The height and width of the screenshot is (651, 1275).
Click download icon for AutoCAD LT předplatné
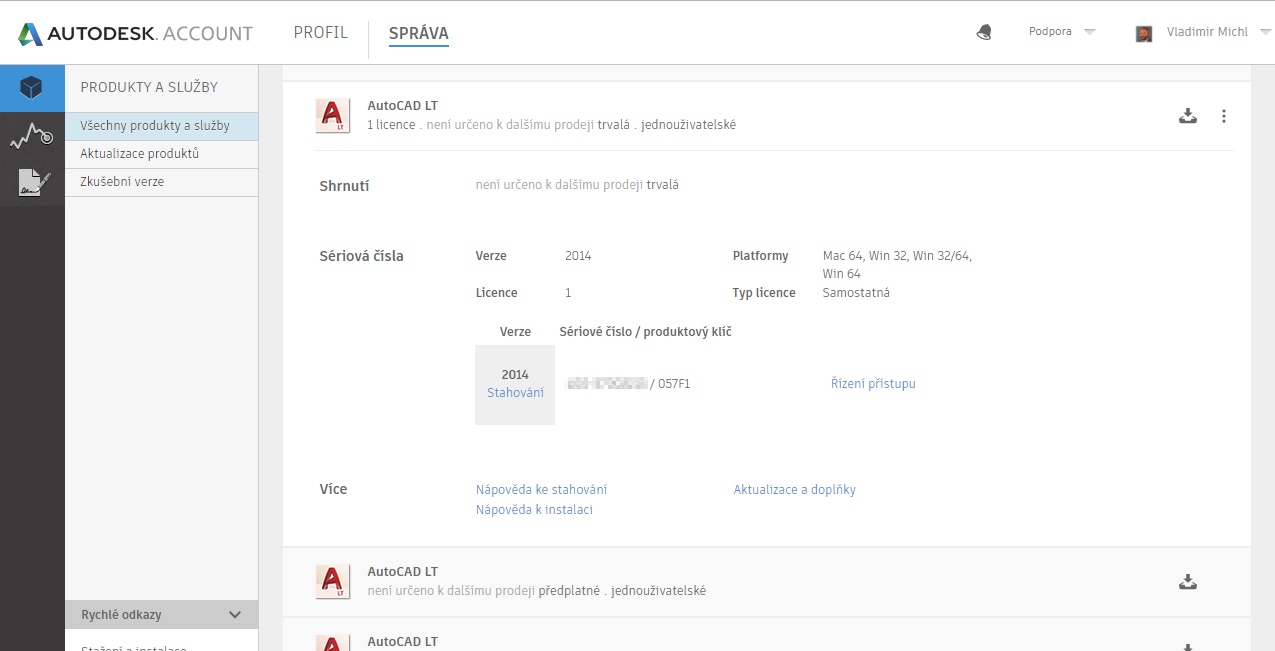1188,582
